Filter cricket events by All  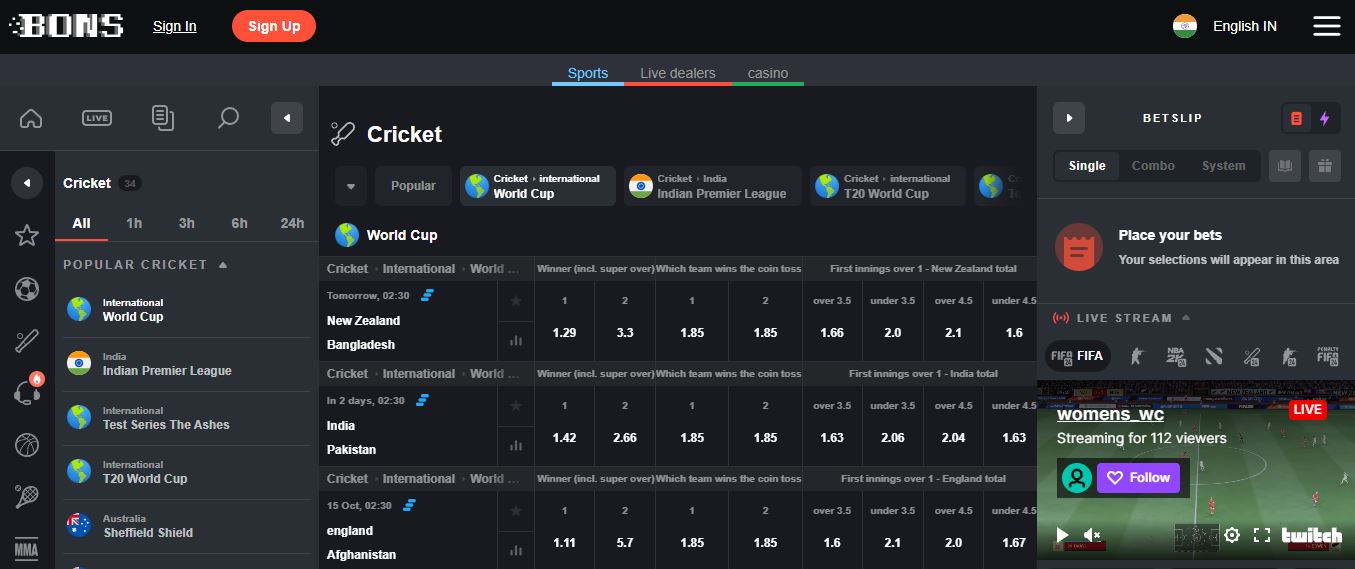[x=82, y=223]
